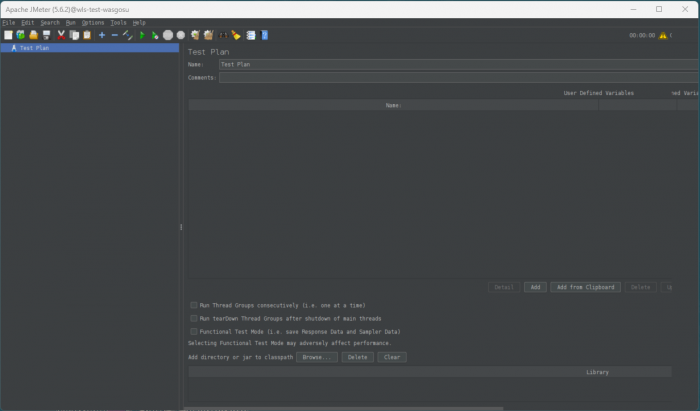Image resolution: width=700 pixels, height=411 pixels.
Task: Click Add from Clipboard button
Action: (x=585, y=287)
